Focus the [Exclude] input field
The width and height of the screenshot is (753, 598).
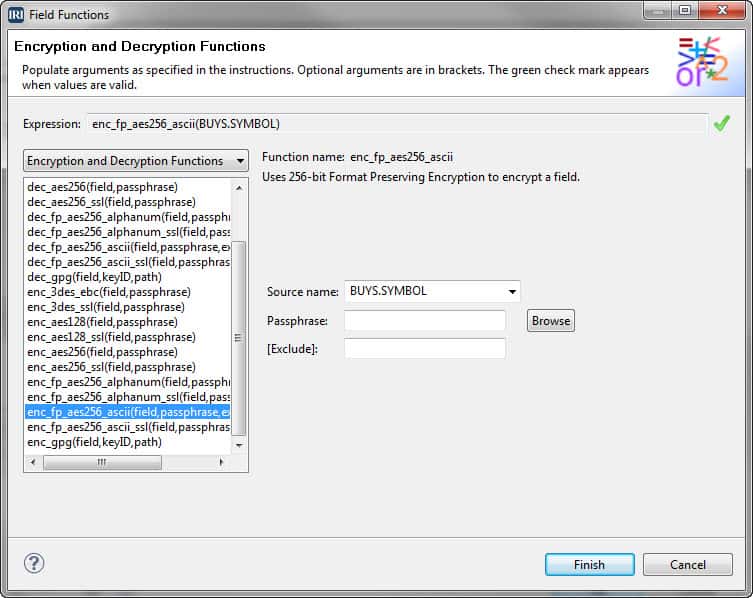click(425, 348)
